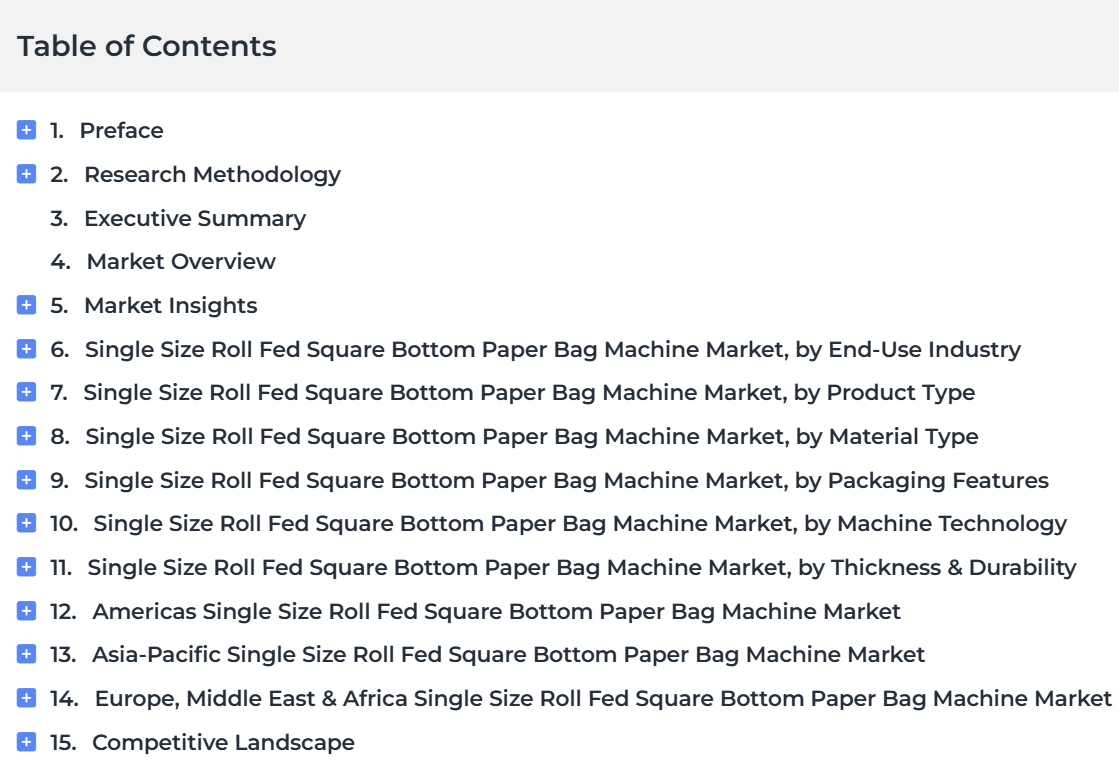Click the Table of Contents heading
This screenshot has width=1119, height=783.
coord(146,46)
